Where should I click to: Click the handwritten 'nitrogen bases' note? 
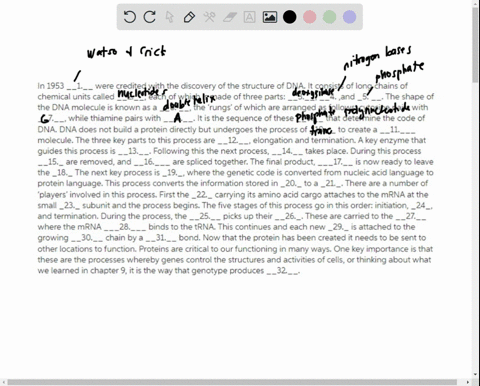[377, 57]
